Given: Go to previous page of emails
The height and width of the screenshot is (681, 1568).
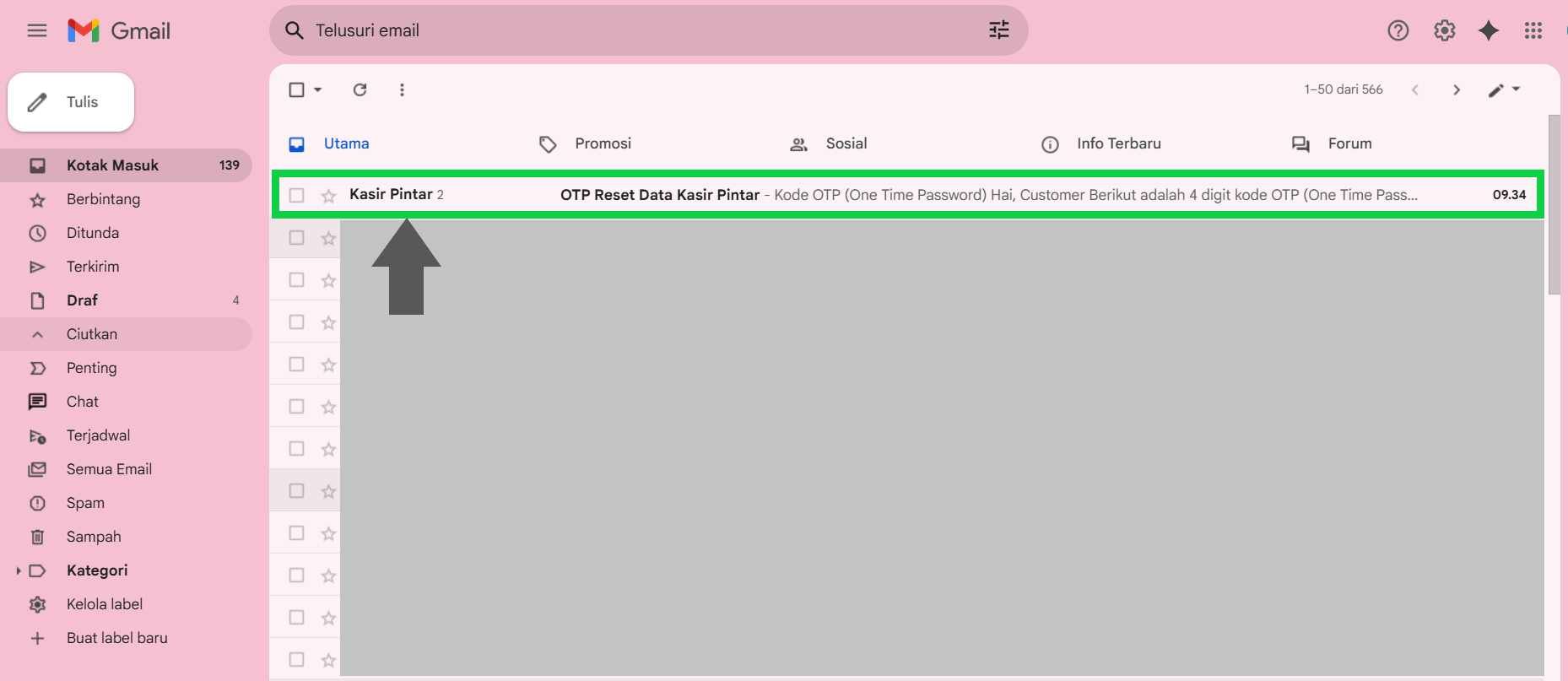Looking at the screenshot, I should (1415, 89).
